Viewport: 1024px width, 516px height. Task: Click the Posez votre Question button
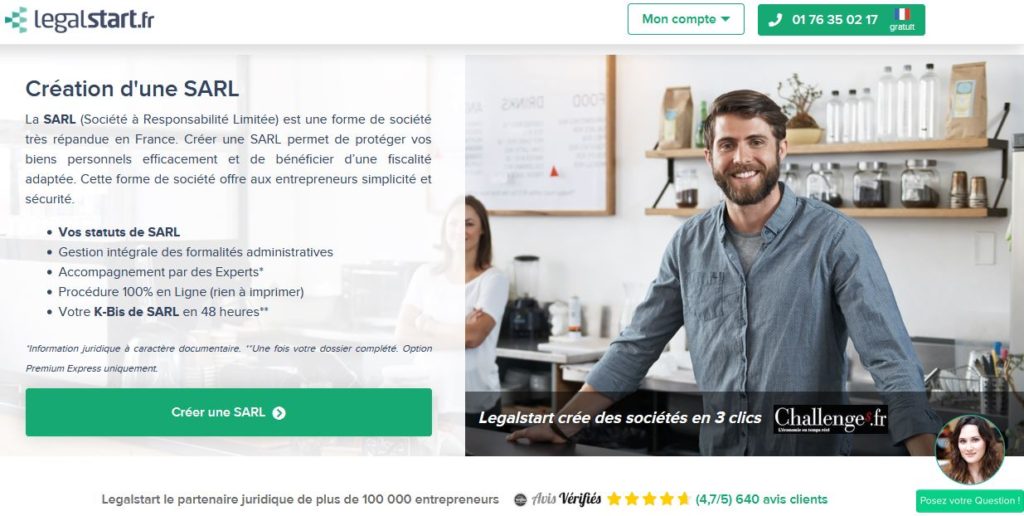click(x=969, y=501)
